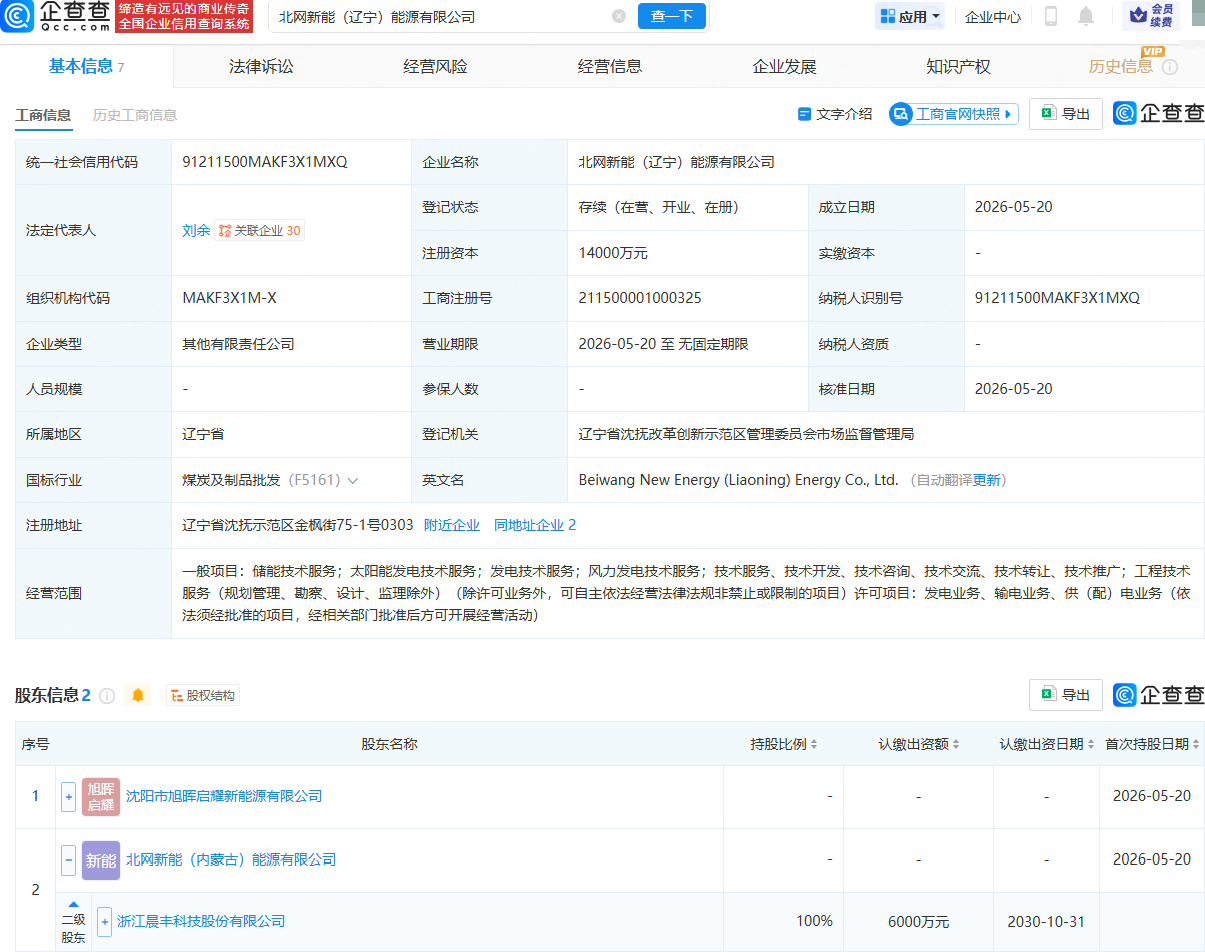Open 企业中心 link

pyautogui.click(x=993, y=16)
